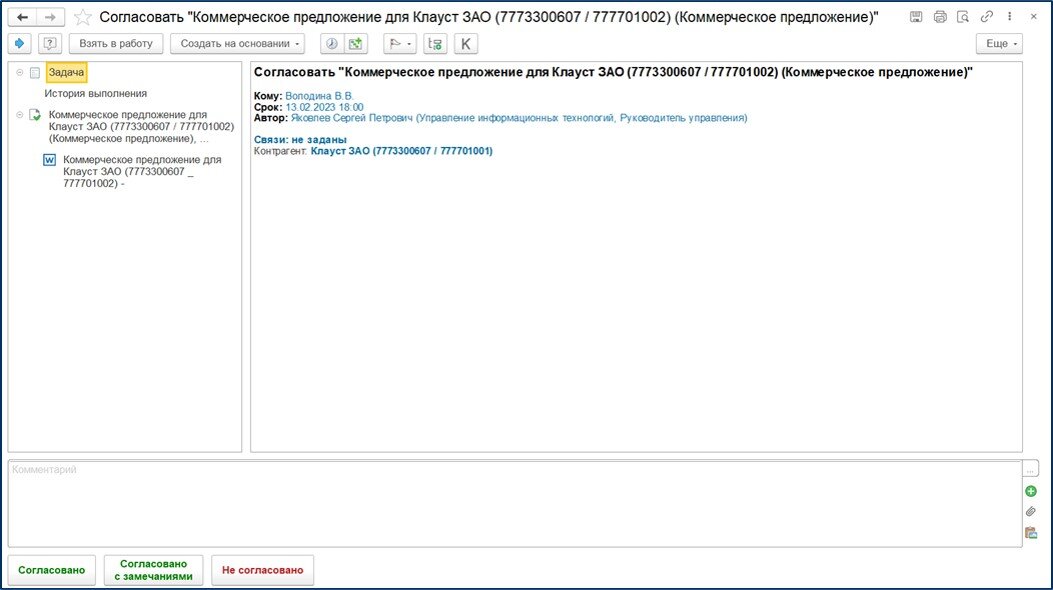Open the print icon
1053x590 pixels.
point(939,16)
